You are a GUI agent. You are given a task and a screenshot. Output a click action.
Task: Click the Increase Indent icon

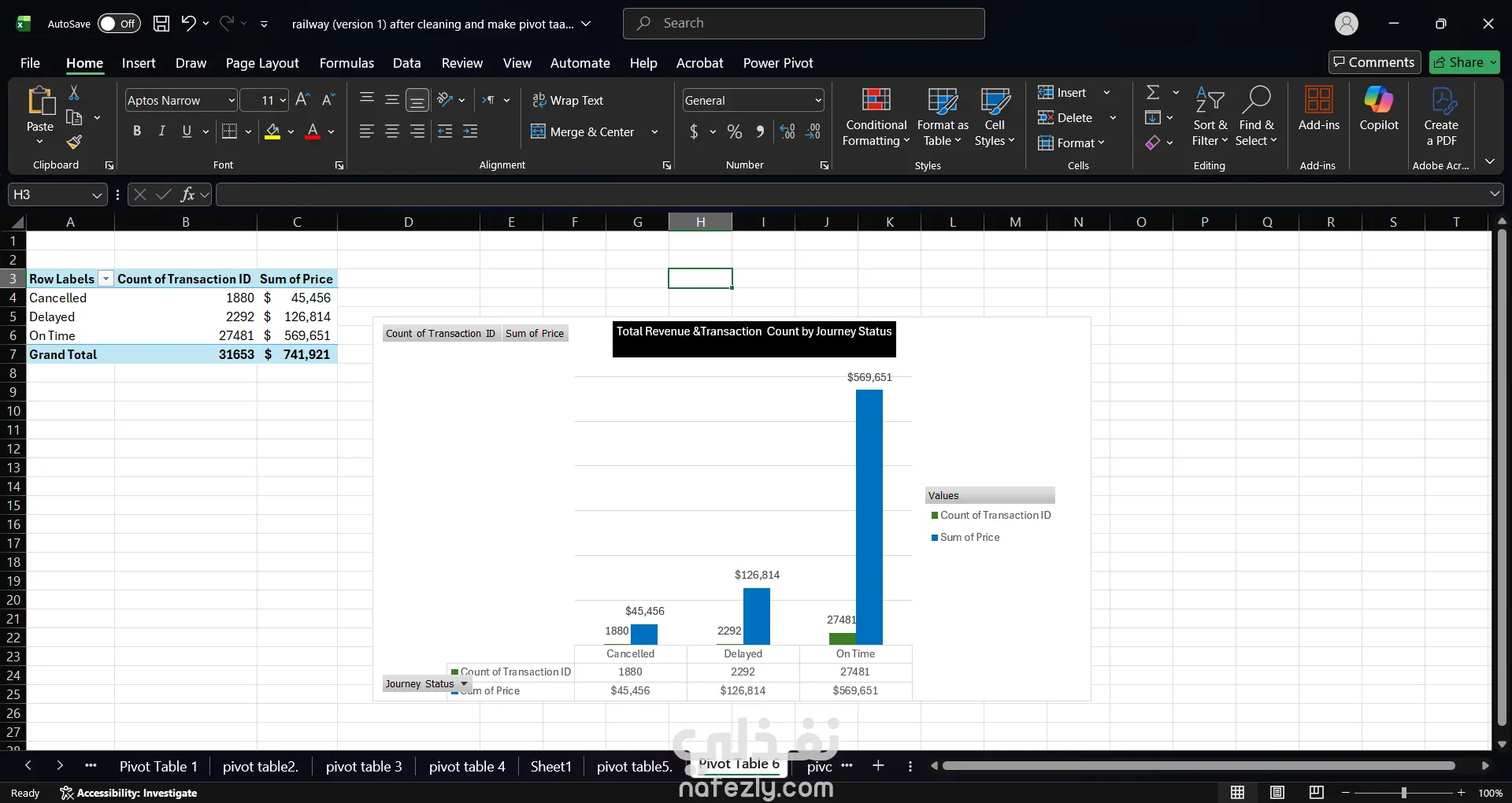click(470, 131)
